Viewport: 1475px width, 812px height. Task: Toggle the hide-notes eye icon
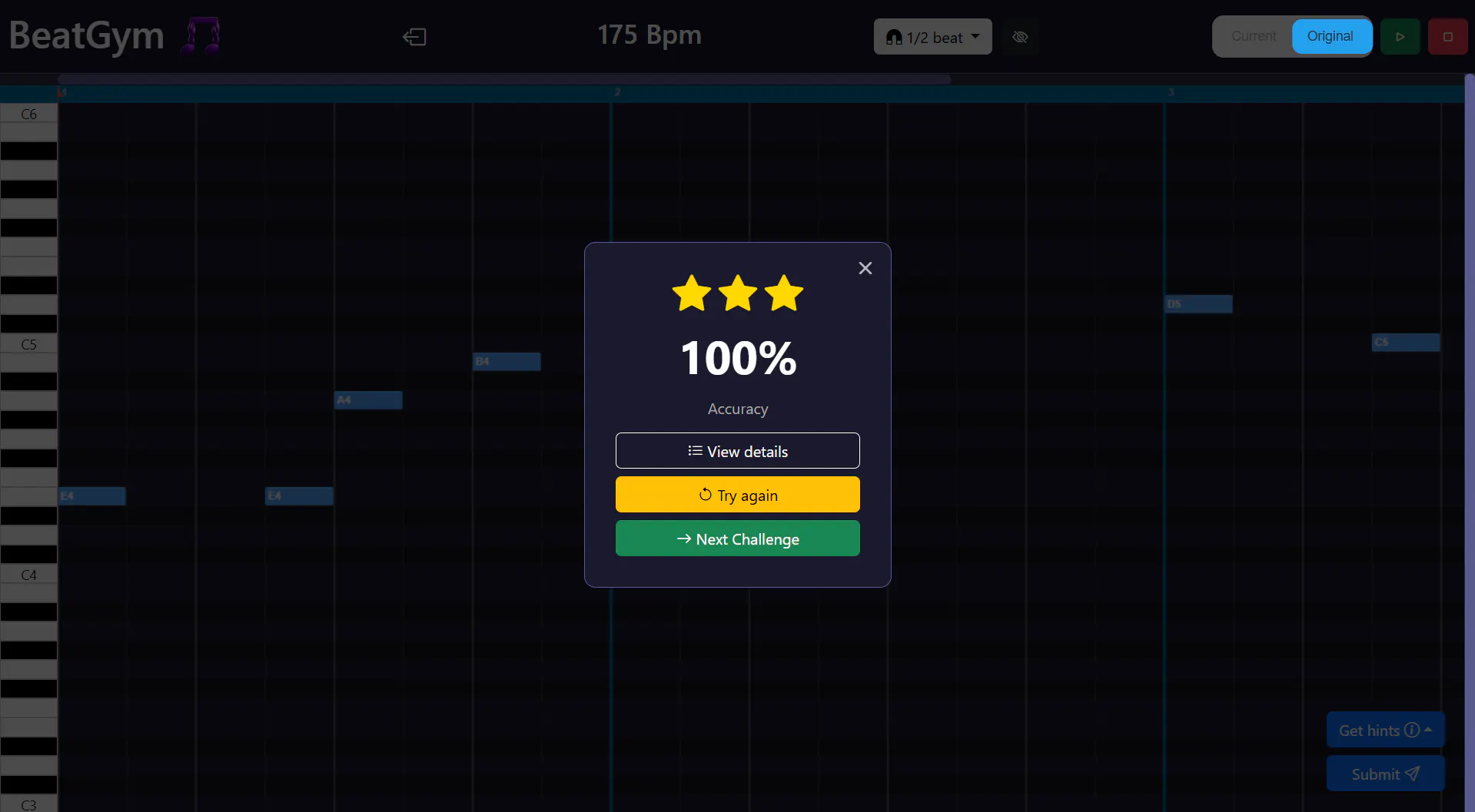pyautogui.click(x=1020, y=37)
